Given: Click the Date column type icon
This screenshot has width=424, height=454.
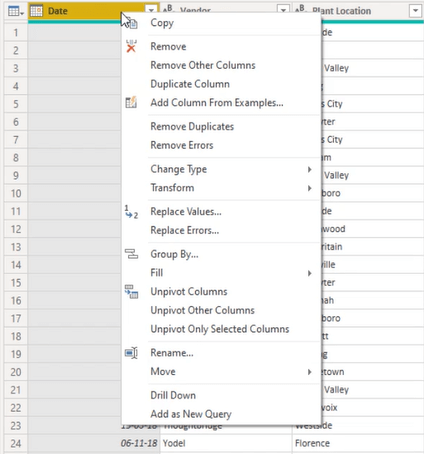Looking at the screenshot, I should (x=36, y=11).
